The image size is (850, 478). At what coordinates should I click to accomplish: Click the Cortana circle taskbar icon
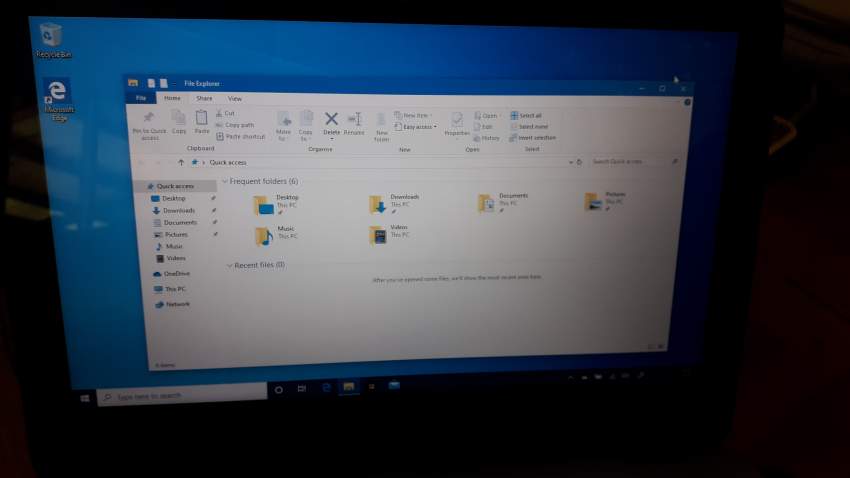point(279,390)
